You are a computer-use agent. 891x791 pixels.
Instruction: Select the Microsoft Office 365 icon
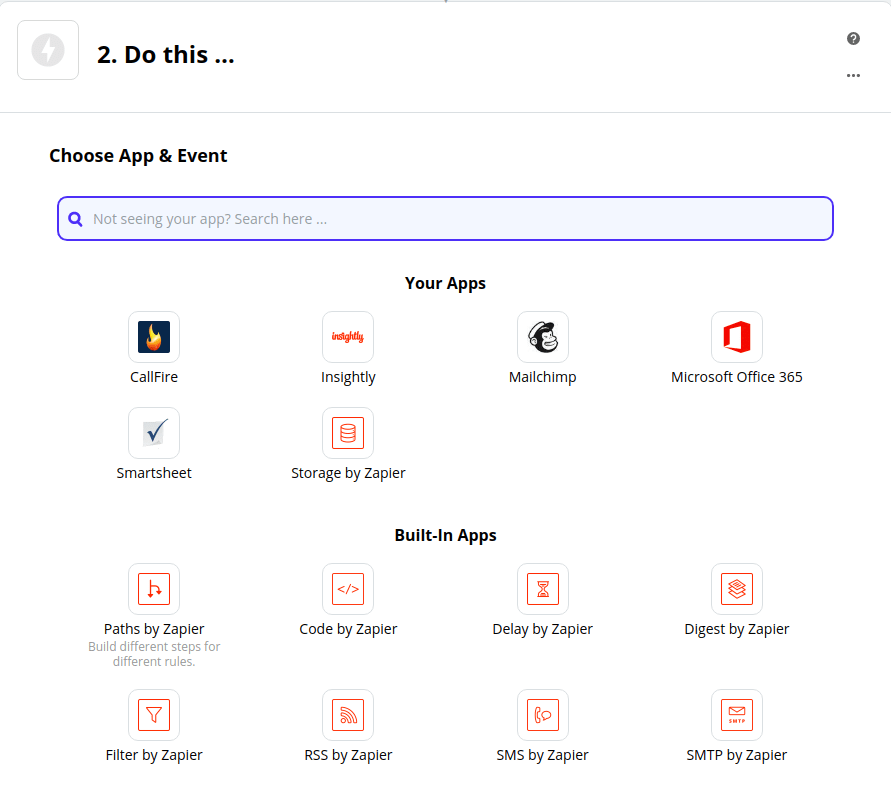(x=736, y=337)
